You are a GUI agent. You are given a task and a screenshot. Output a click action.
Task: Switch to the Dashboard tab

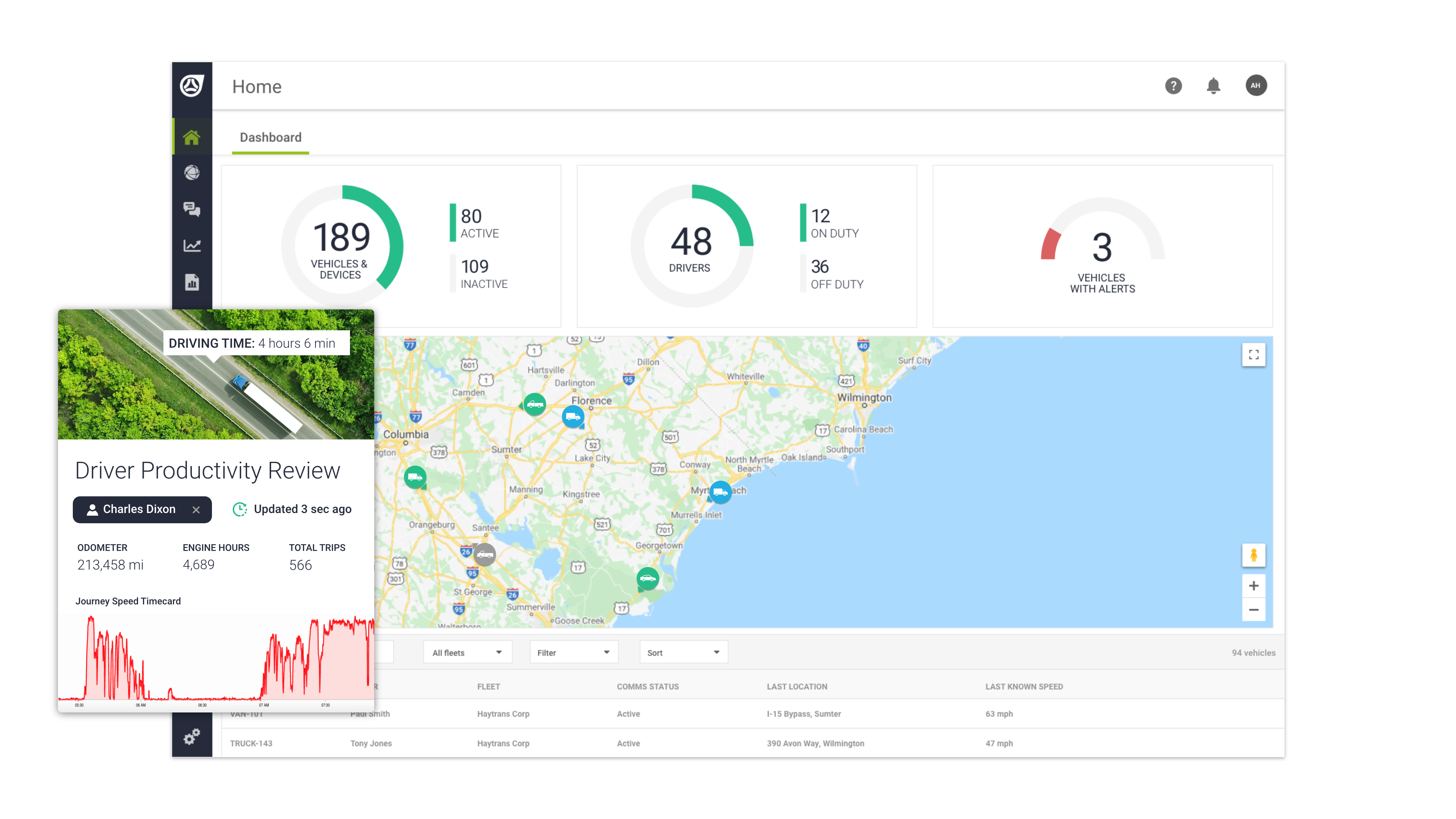click(x=270, y=137)
